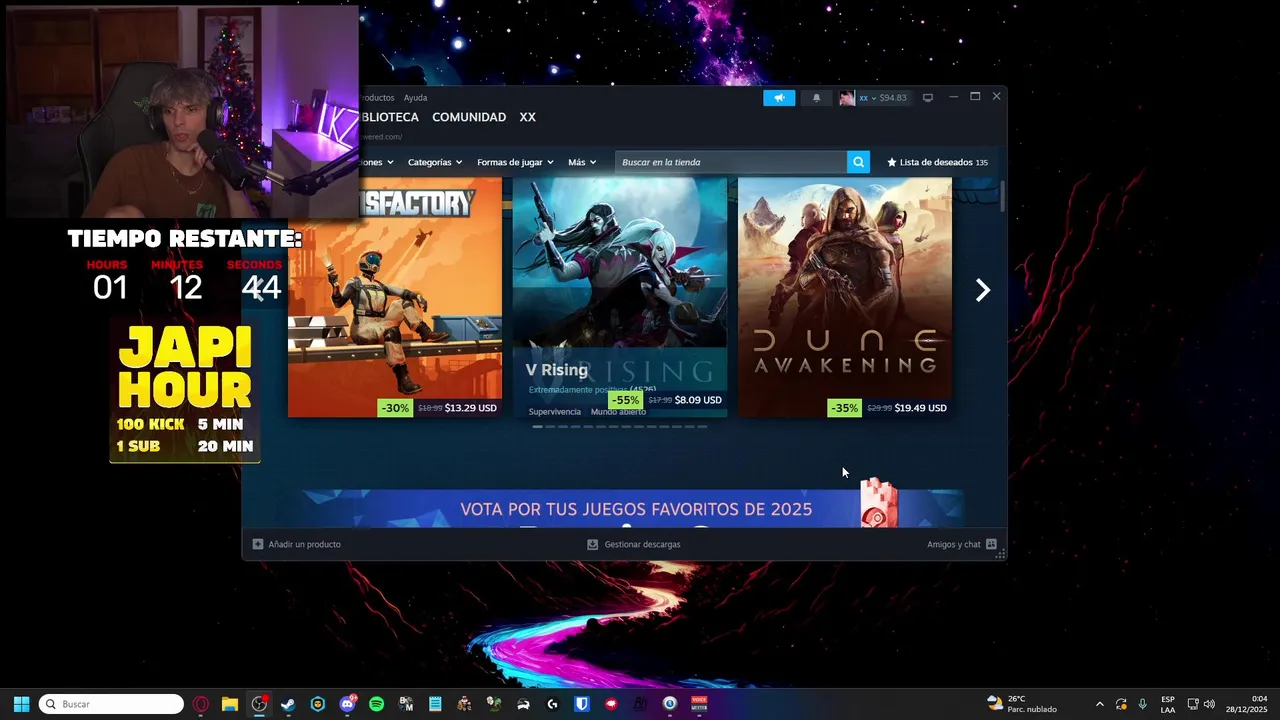The width and height of the screenshot is (1280, 720).
Task: Open Friends and chat icon
Action: (x=991, y=544)
